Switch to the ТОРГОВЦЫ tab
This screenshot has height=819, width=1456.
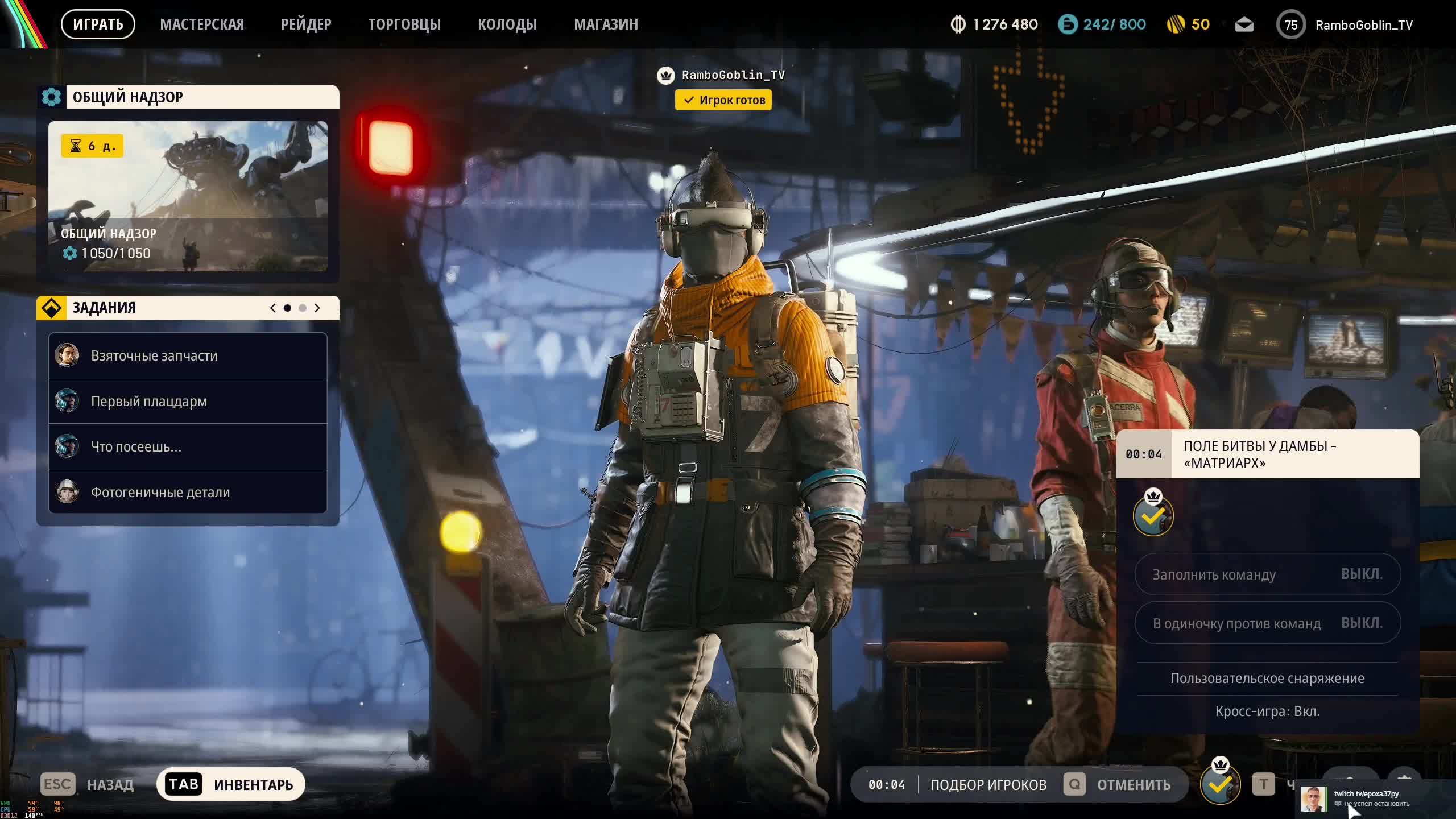[404, 24]
